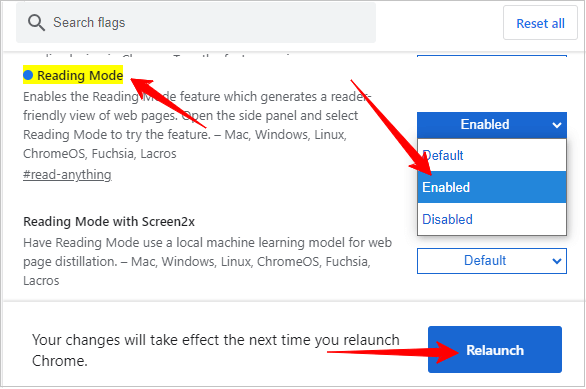The width and height of the screenshot is (586, 389).
Task: Choose Default in the open dropdown list
Action: (492, 155)
